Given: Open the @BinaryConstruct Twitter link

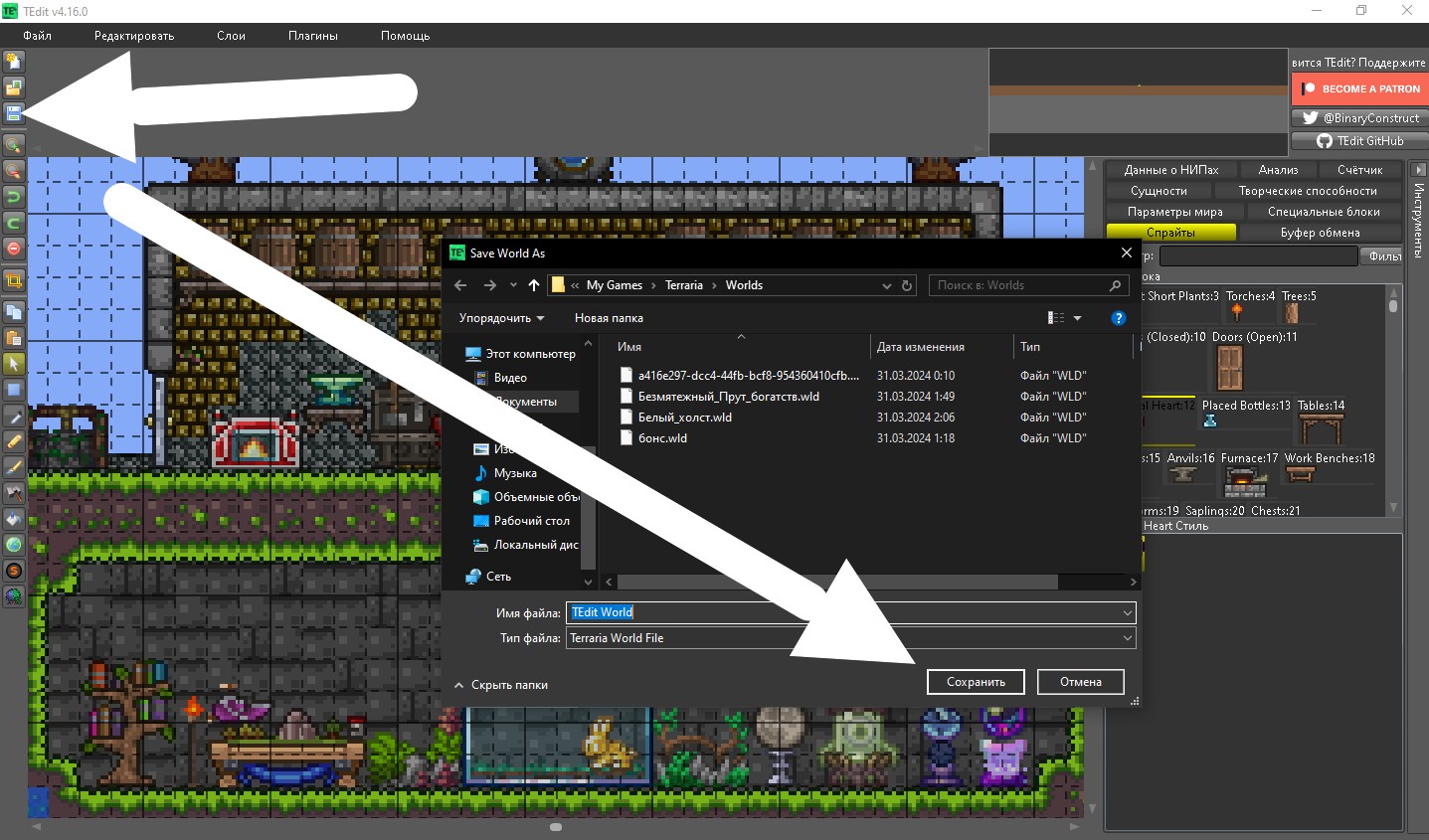Looking at the screenshot, I should click(x=1359, y=118).
